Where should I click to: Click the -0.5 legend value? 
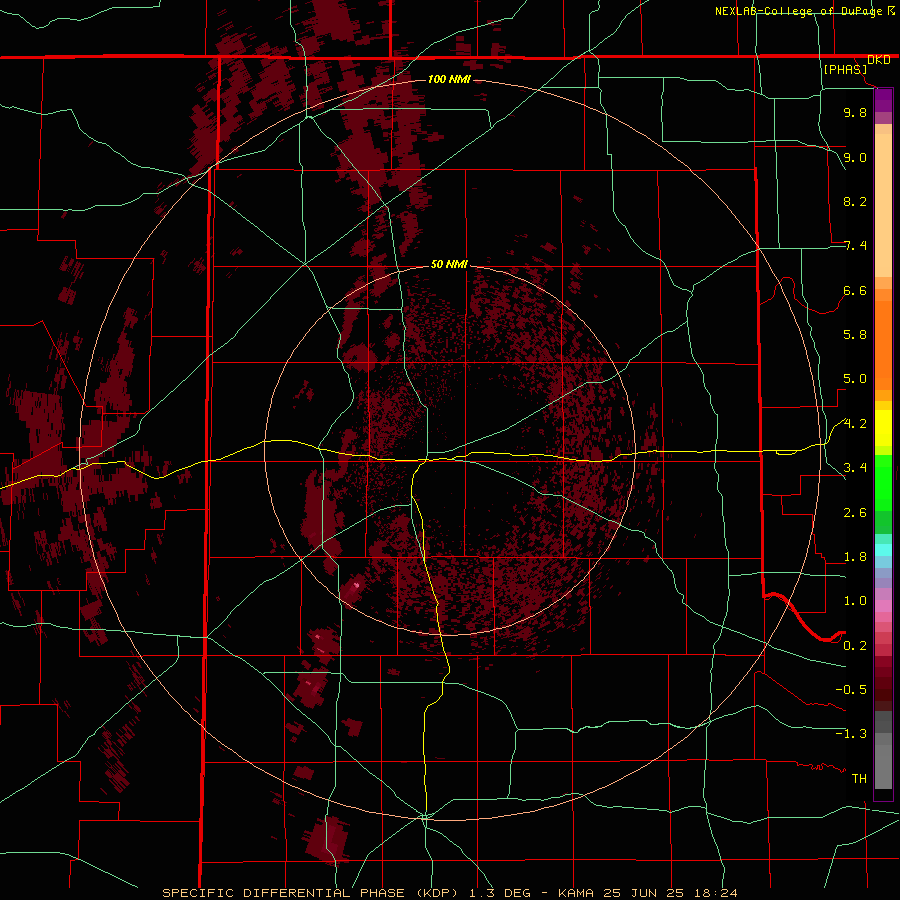click(851, 690)
